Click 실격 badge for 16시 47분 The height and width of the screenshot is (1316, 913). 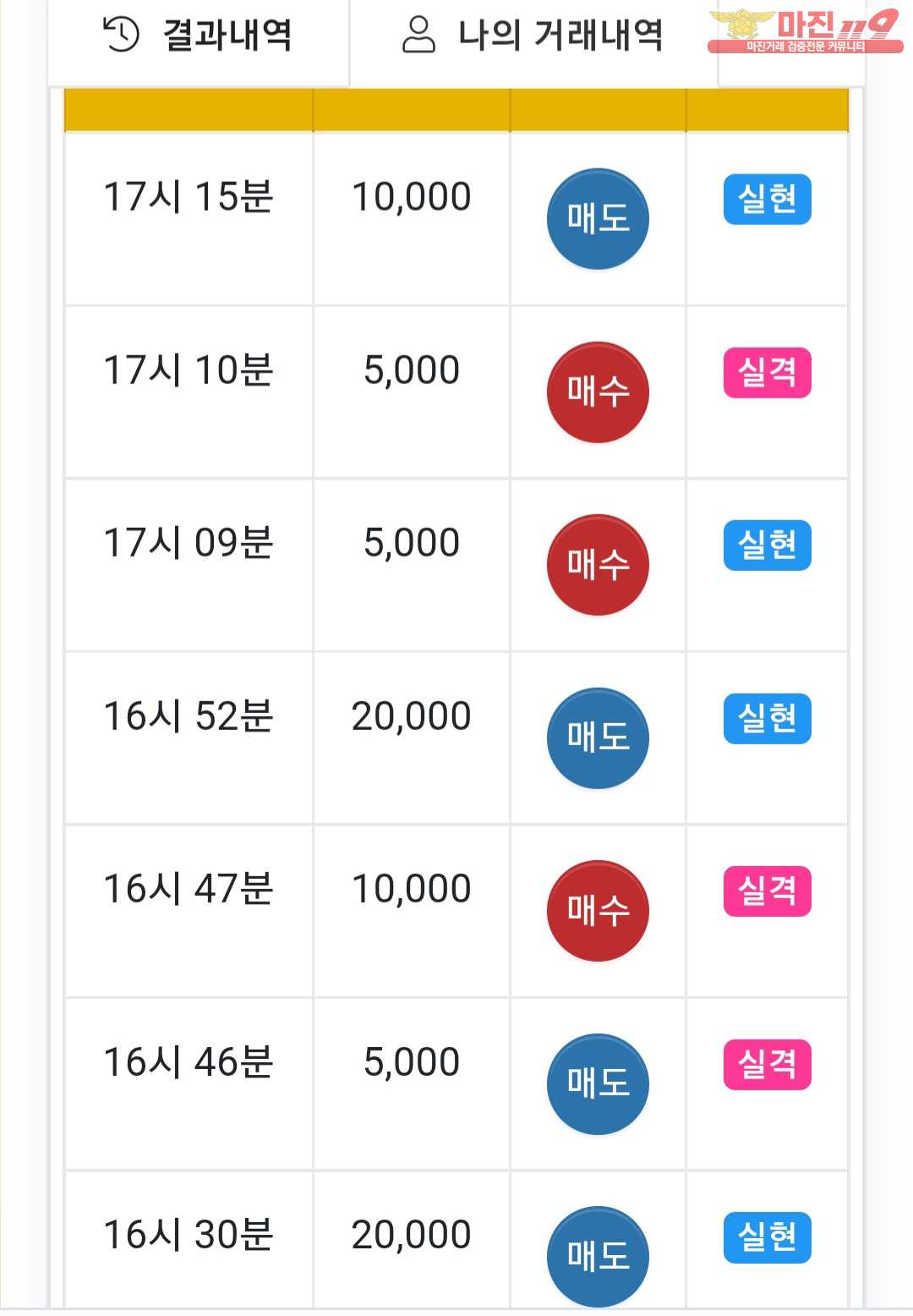click(x=767, y=891)
